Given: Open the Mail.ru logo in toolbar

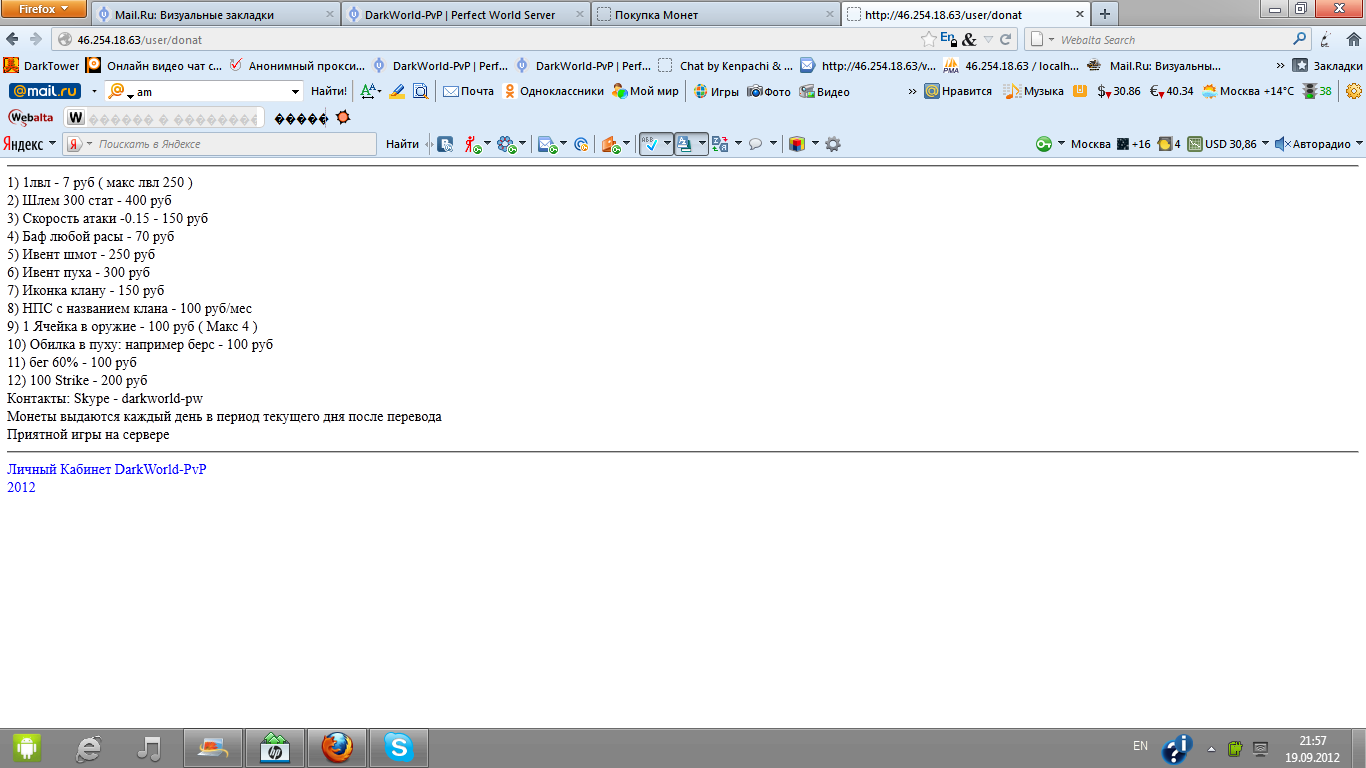Looking at the screenshot, I should [x=45, y=91].
